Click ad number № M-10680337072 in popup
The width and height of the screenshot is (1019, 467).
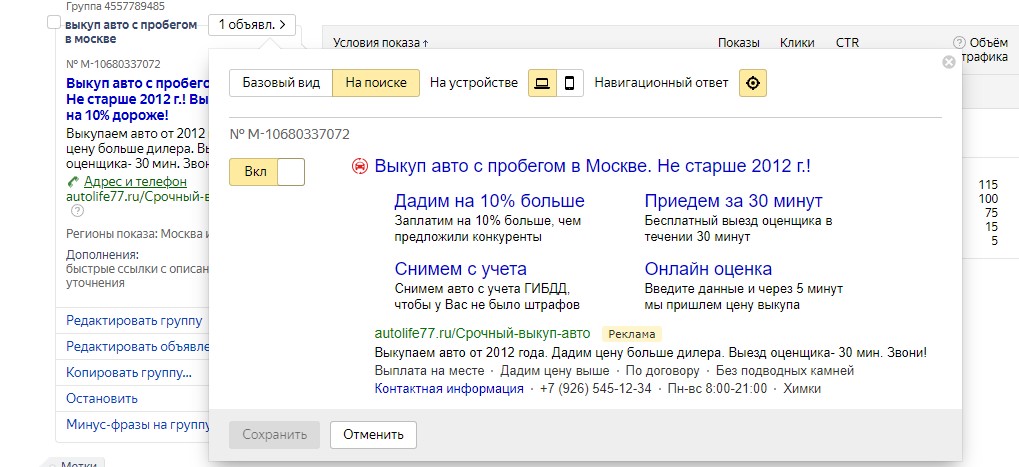click(x=290, y=134)
